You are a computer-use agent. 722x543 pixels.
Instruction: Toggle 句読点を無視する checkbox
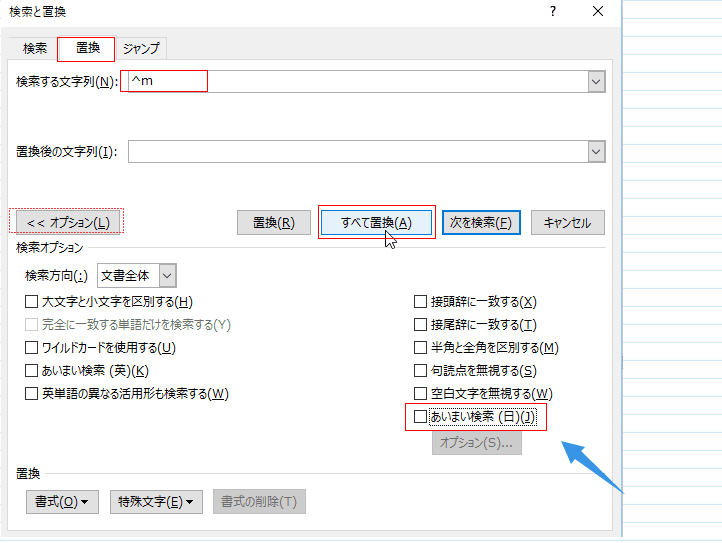tap(420, 370)
